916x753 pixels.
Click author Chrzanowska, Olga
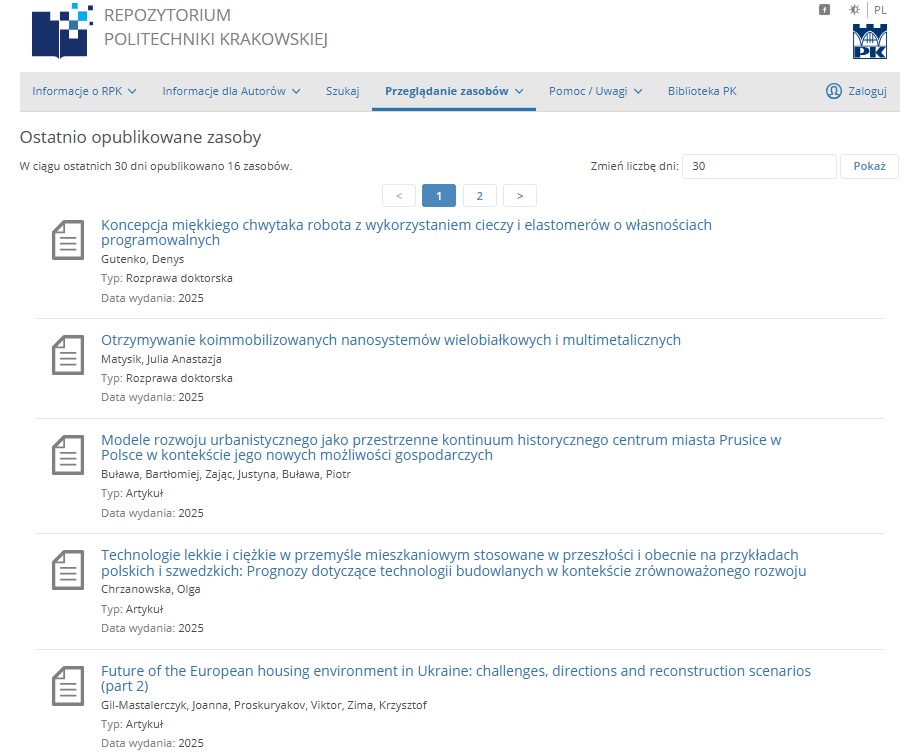151,589
